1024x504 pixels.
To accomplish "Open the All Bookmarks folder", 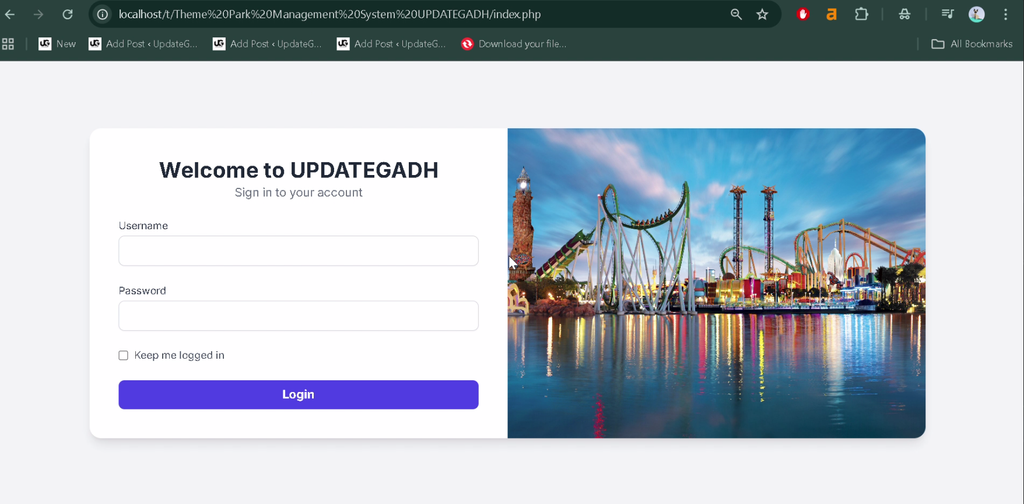I will 972,44.
